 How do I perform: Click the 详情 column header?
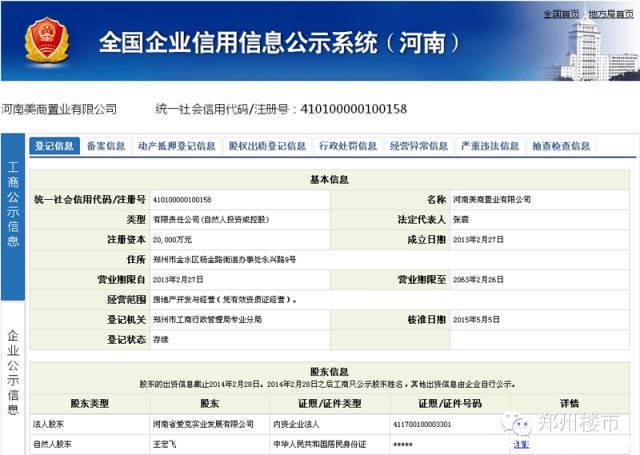coord(569,404)
